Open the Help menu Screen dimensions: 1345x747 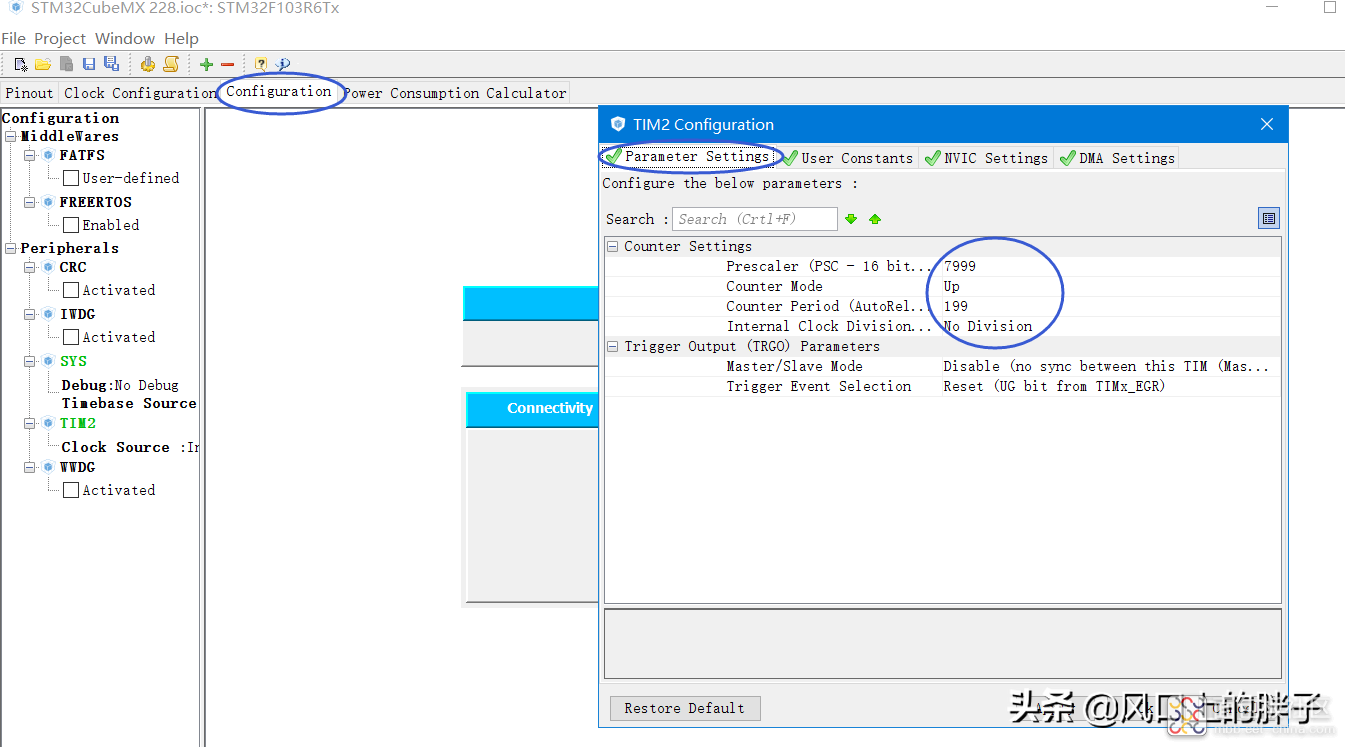[x=181, y=38]
